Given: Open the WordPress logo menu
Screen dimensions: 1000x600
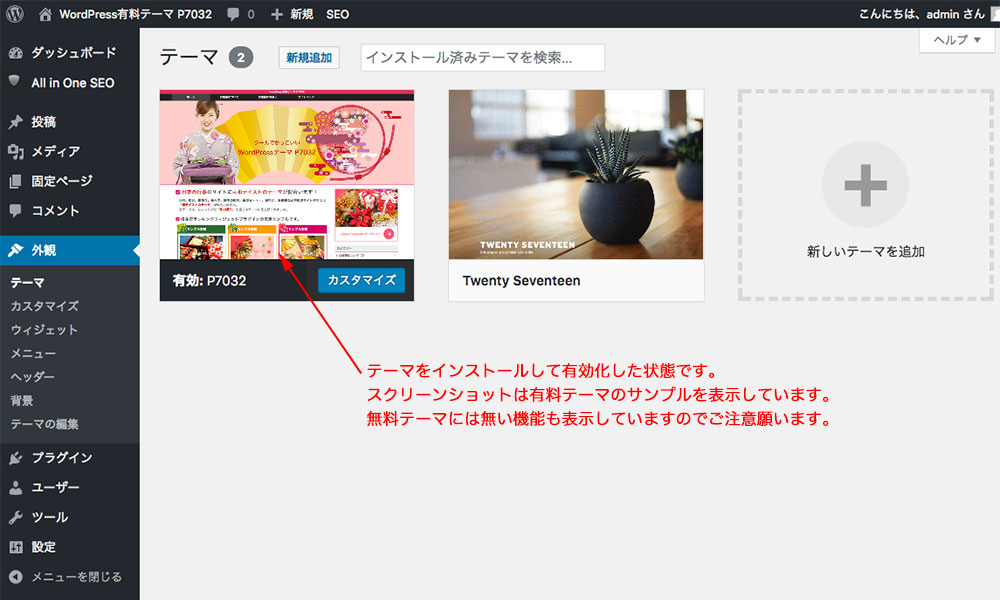Looking at the screenshot, I should click(x=15, y=14).
